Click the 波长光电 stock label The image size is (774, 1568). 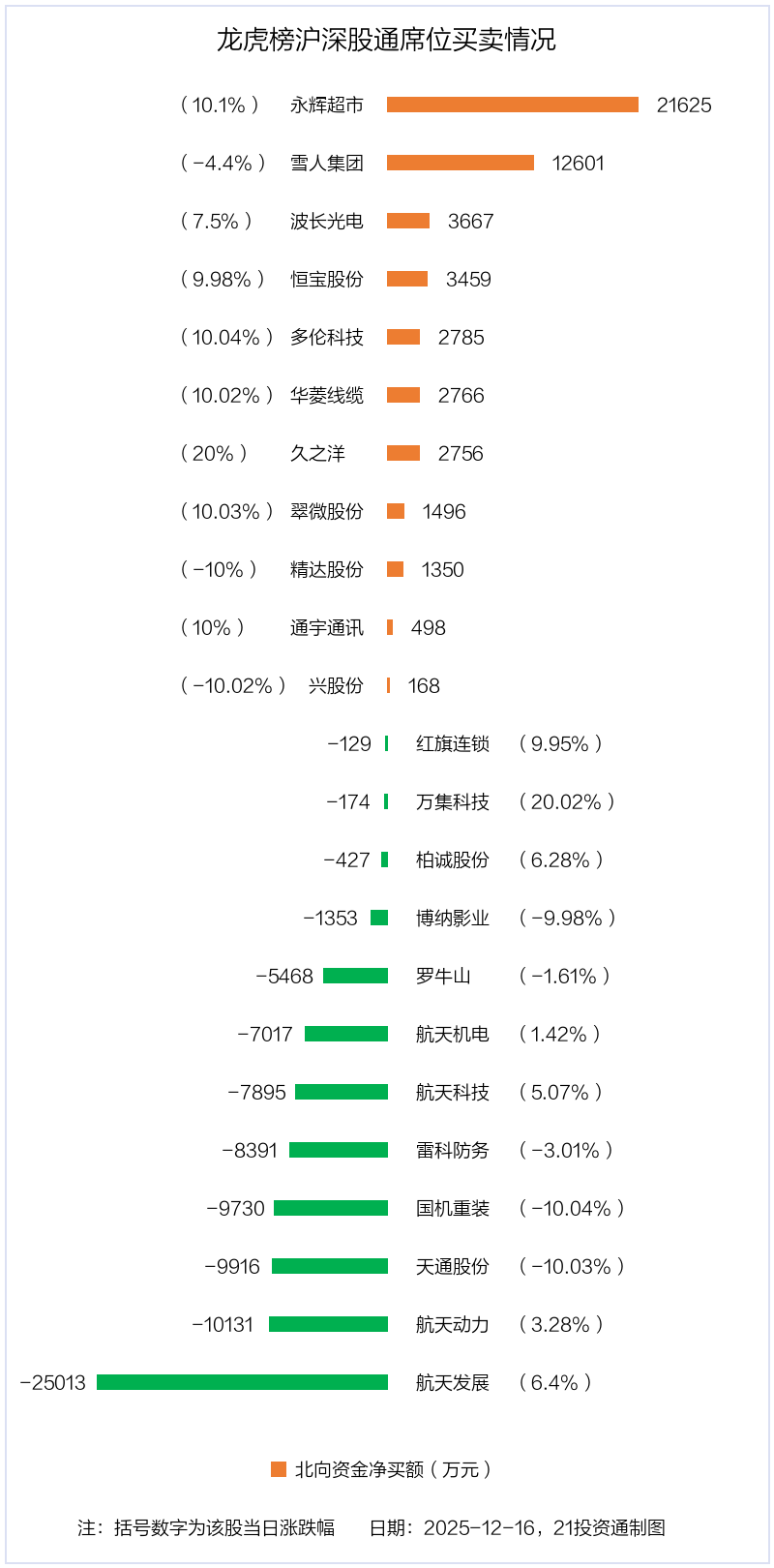pos(327,221)
